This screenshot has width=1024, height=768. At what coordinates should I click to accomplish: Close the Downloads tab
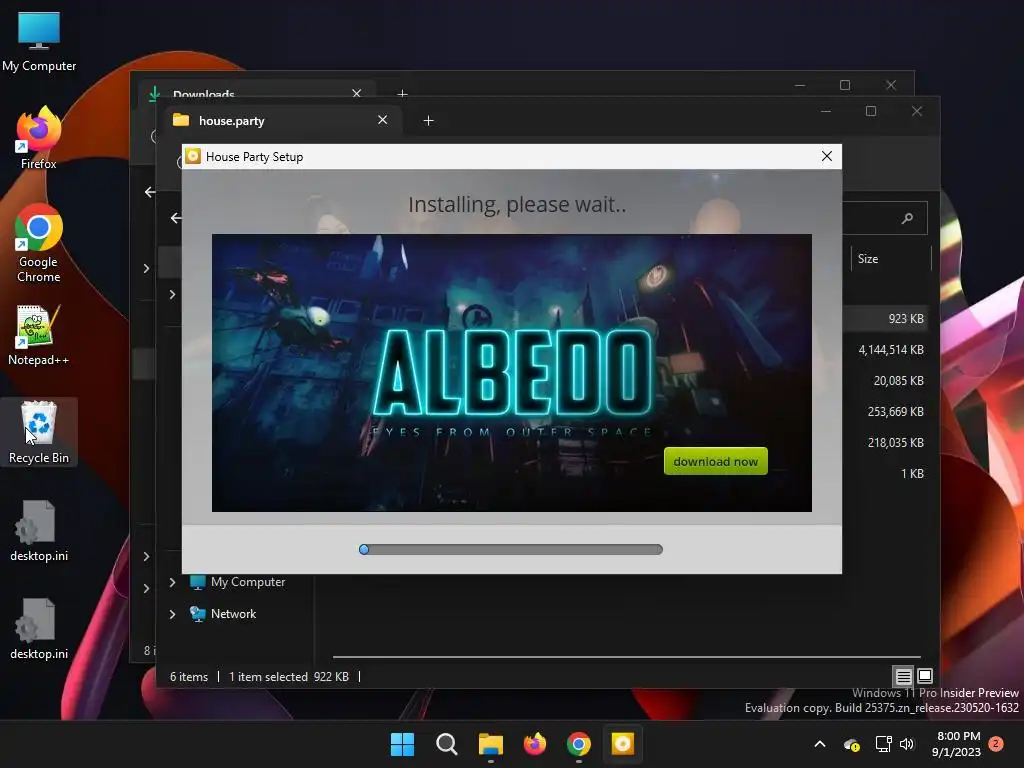(x=357, y=93)
